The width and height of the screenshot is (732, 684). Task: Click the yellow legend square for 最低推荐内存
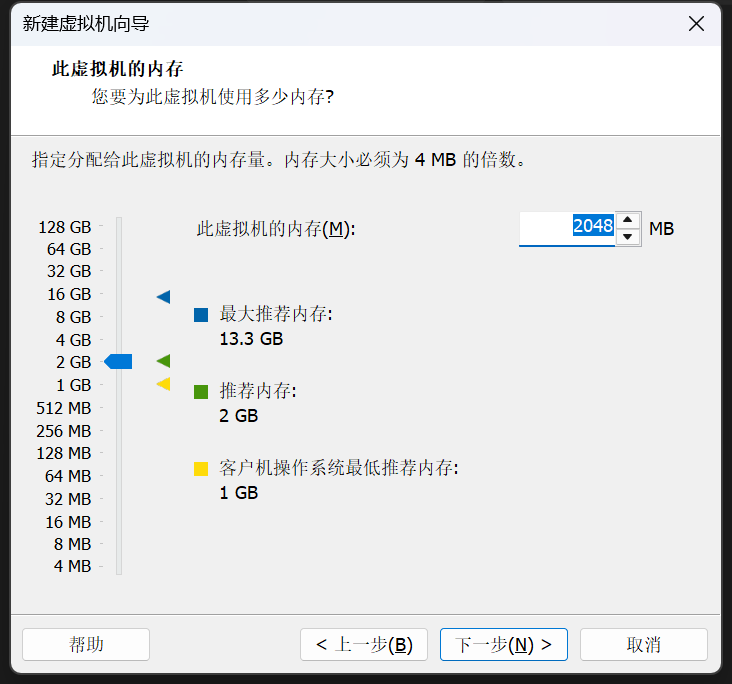(x=201, y=469)
